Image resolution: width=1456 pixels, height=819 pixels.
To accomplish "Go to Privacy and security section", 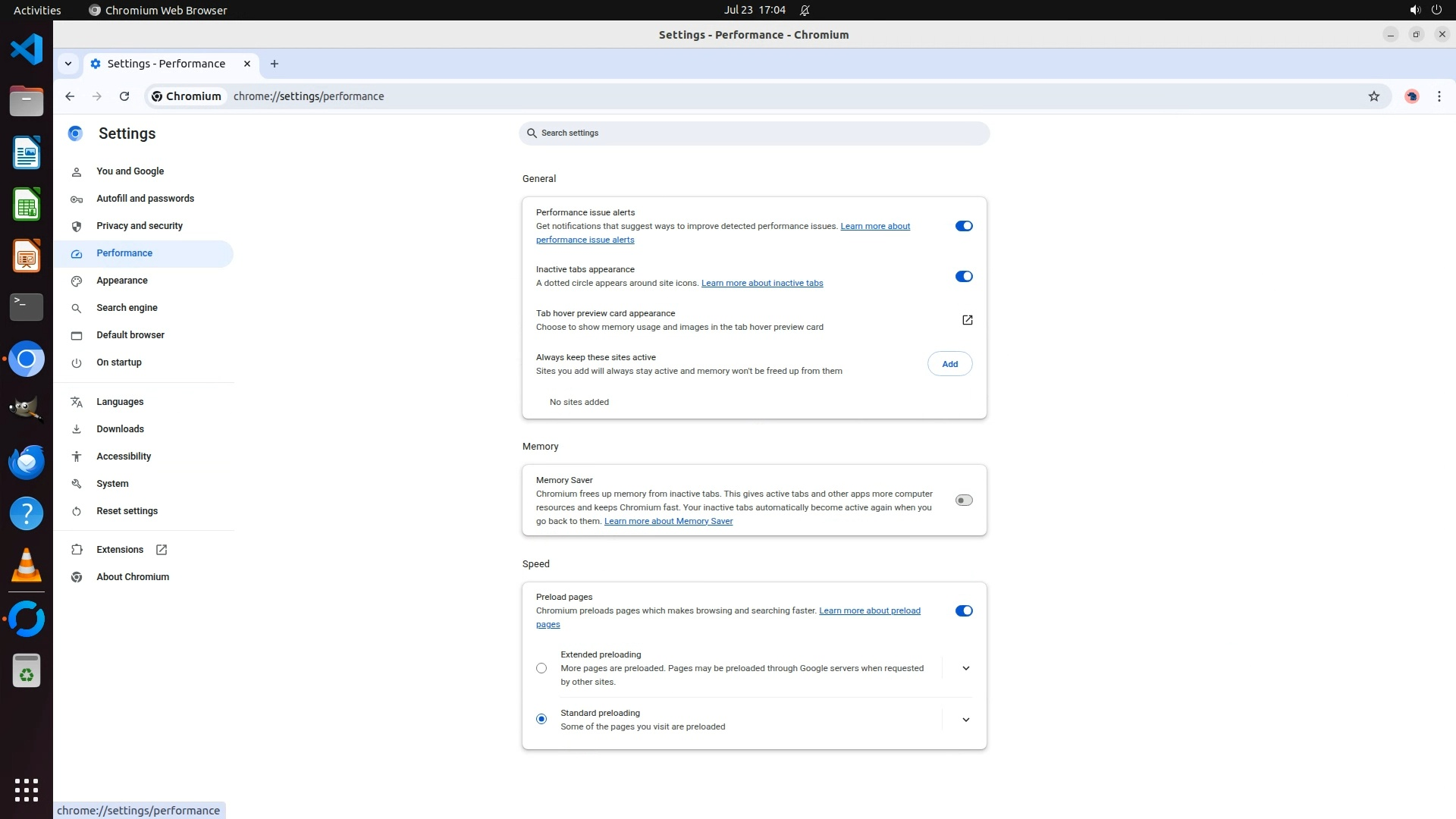I will 140,226.
